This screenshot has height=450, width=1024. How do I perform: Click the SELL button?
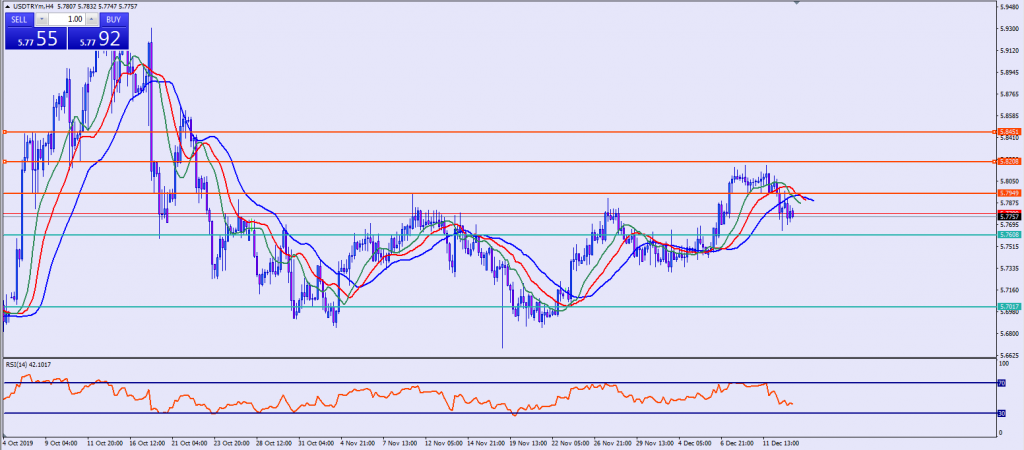(x=20, y=19)
